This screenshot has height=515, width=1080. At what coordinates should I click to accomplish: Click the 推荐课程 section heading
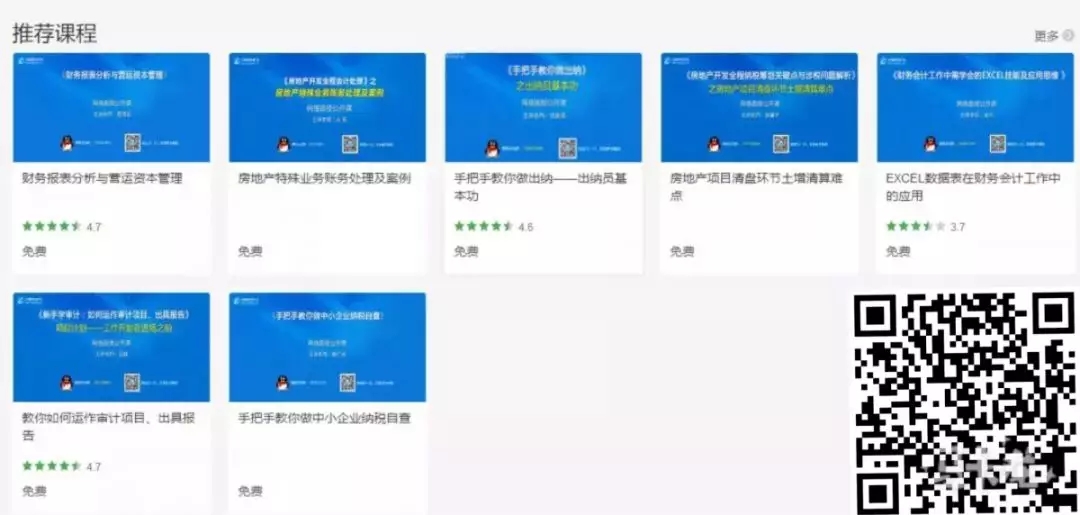pyautogui.click(x=54, y=32)
